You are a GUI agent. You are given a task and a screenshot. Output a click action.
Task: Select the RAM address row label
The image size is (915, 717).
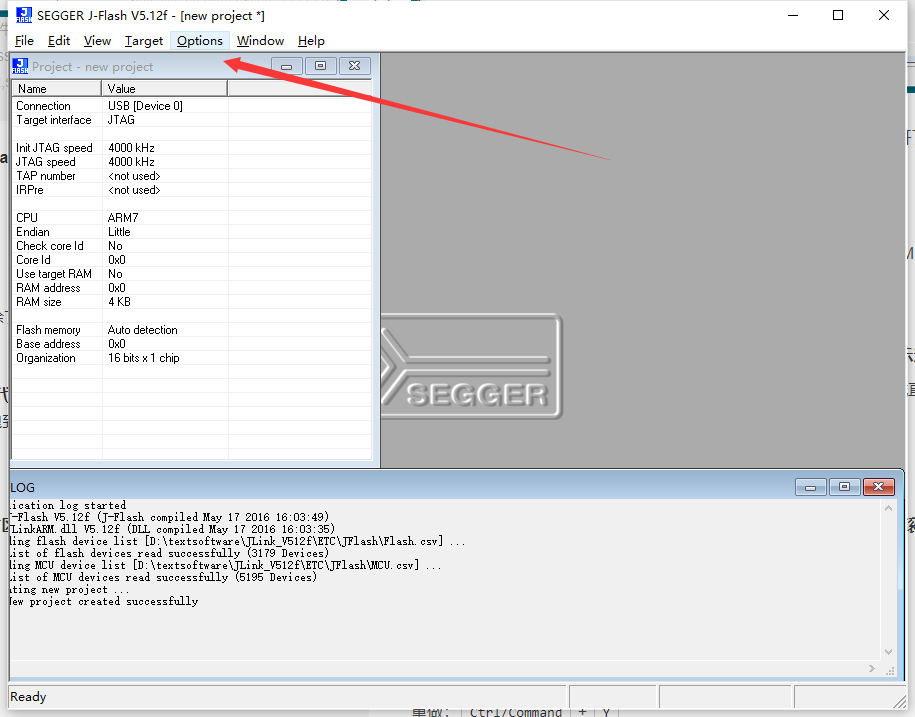tap(48, 288)
